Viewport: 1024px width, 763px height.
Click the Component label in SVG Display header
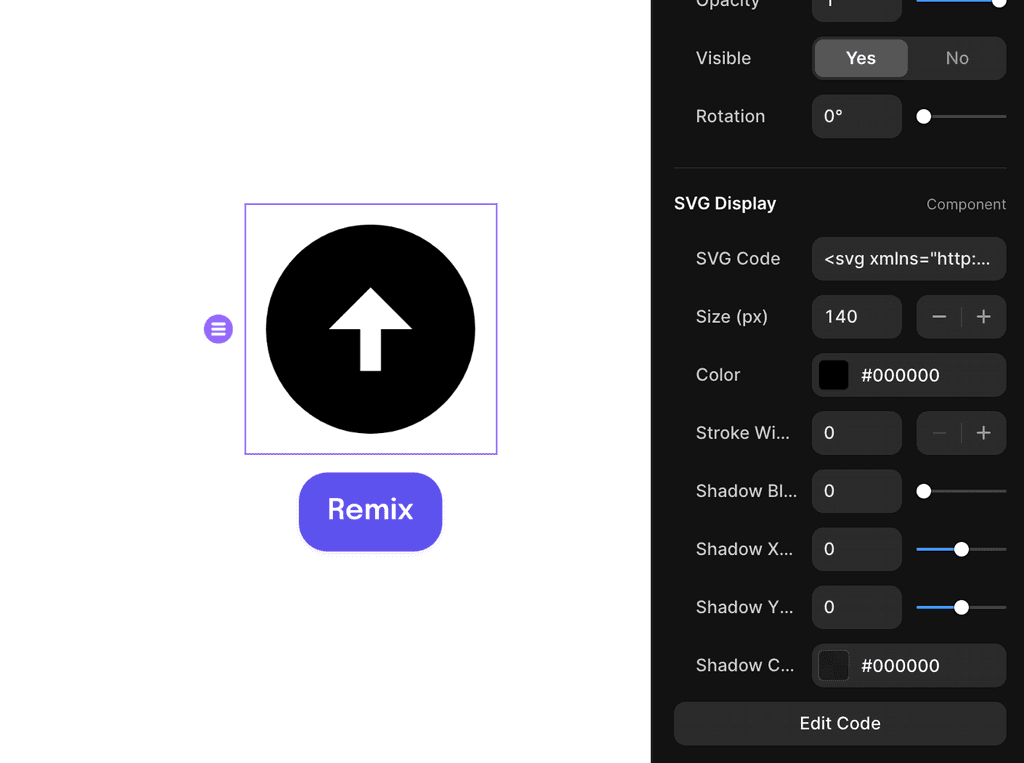966,204
